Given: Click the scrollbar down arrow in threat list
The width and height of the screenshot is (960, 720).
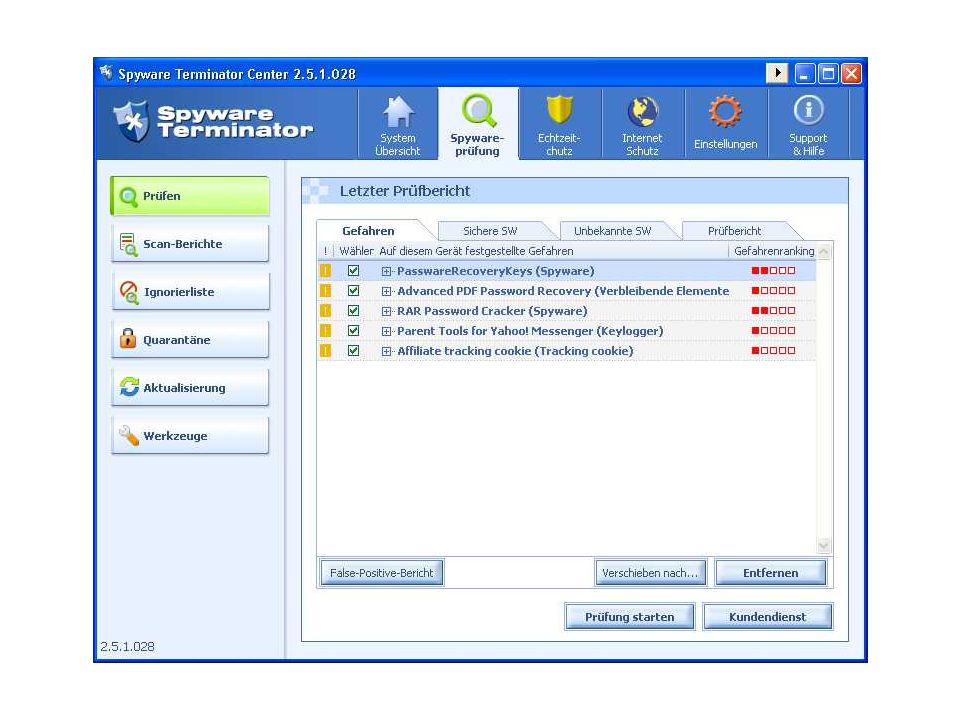Looking at the screenshot, I should click(824, 545).
